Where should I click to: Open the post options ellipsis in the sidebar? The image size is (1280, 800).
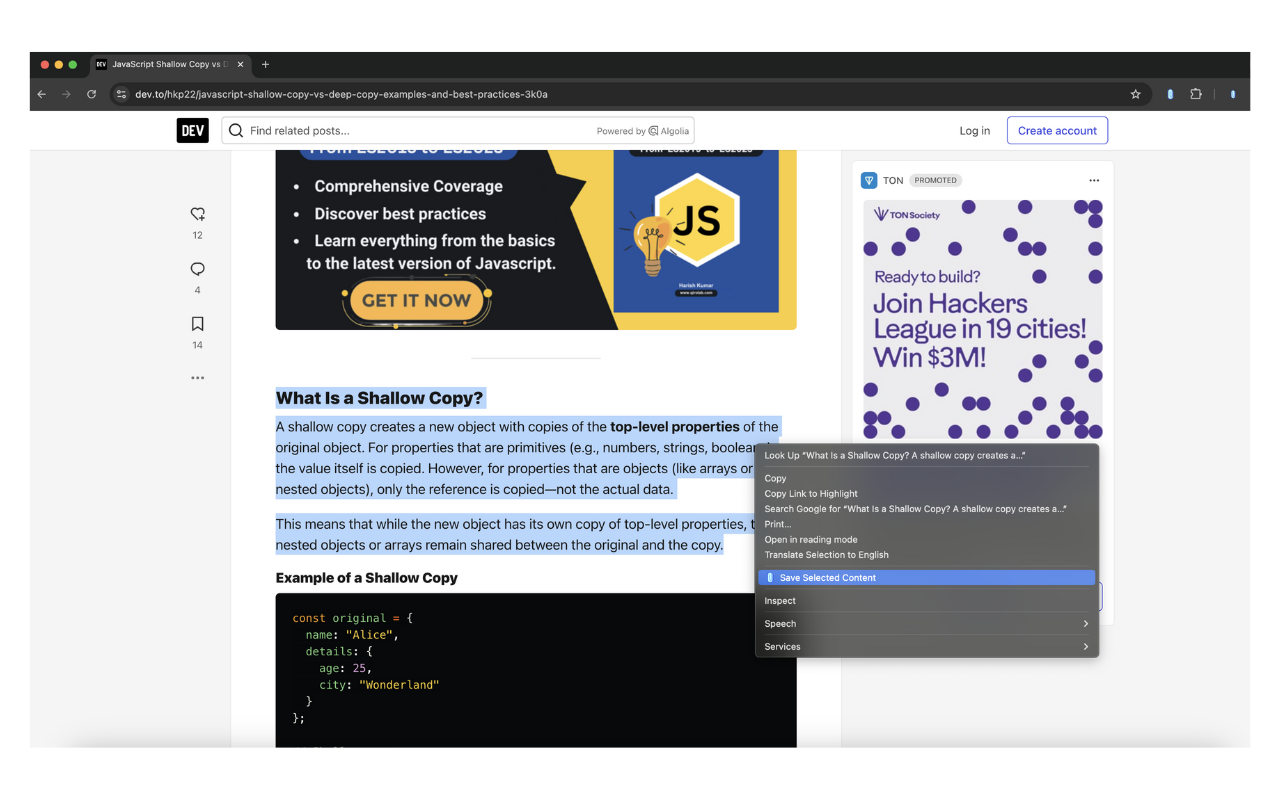(x=197, y=377)
